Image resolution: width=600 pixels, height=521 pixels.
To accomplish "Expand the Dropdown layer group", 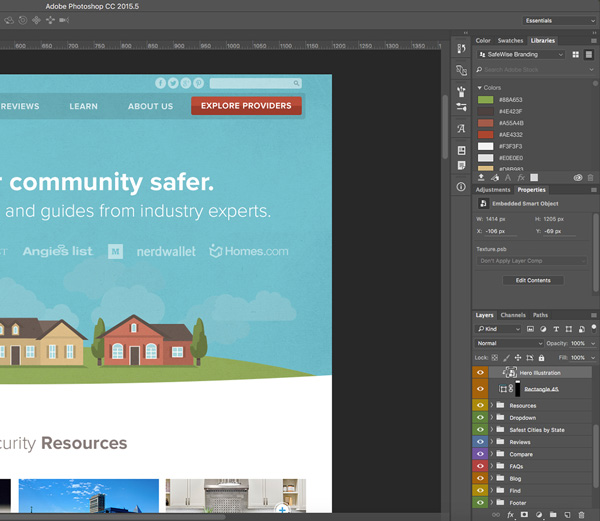I will [x=492, y=417].
